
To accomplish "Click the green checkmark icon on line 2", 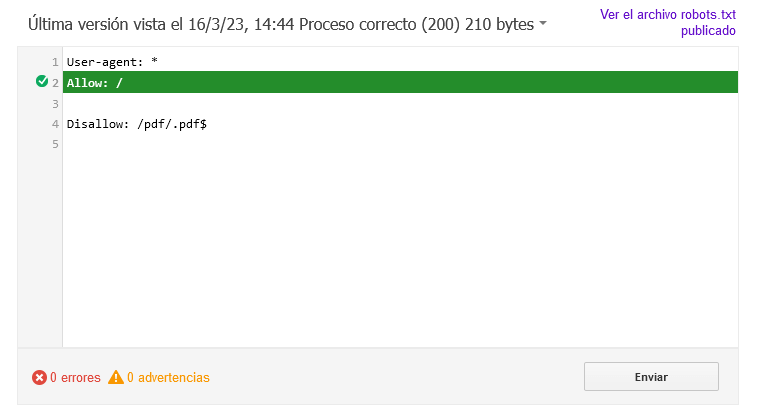I will (42, 81).
